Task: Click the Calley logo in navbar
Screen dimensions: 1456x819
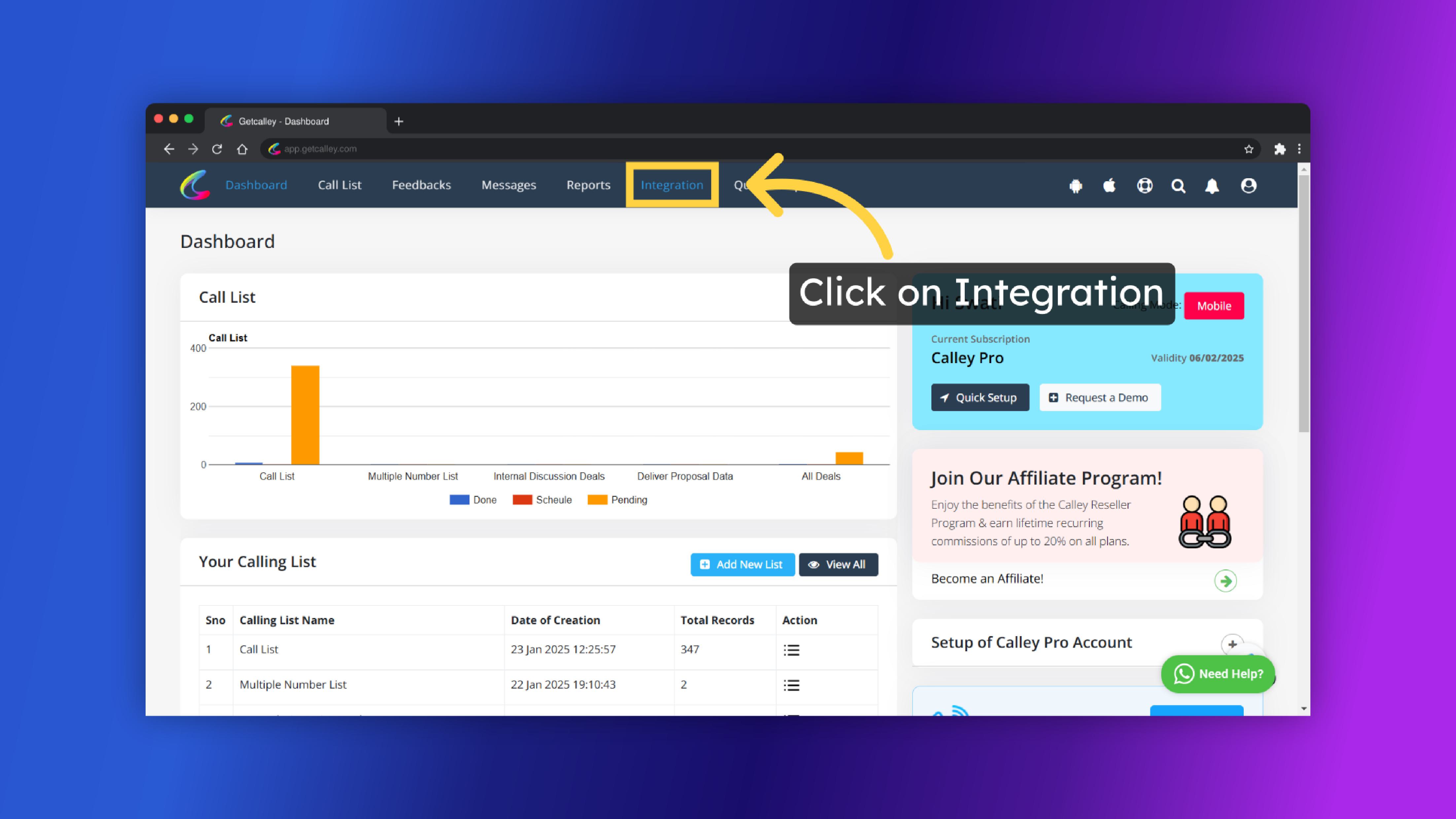Action: point(195,185)
